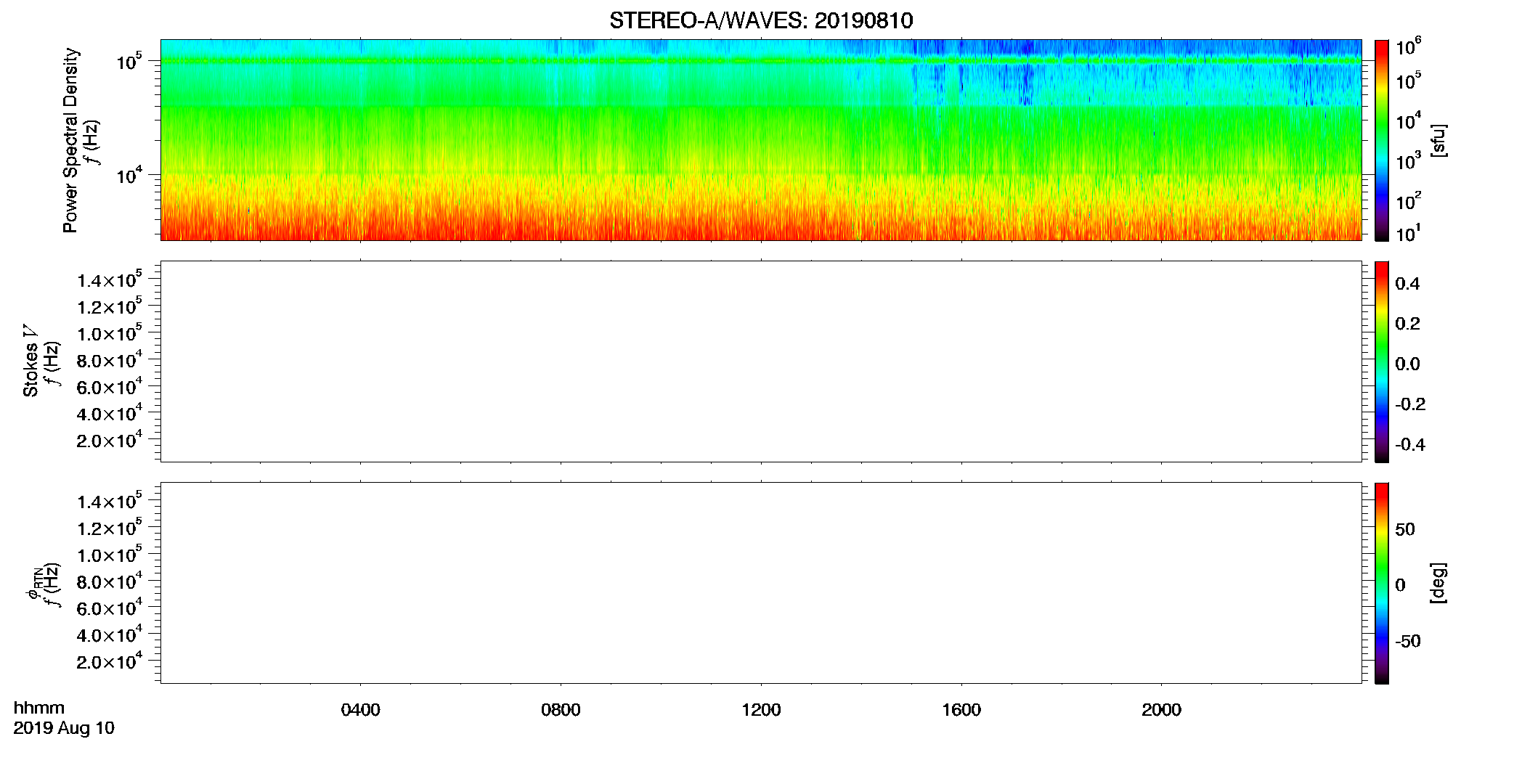1522x784 pixels.
Task: Click the phi RTN degrees colorbar
Action: [x=1382, y=583]
